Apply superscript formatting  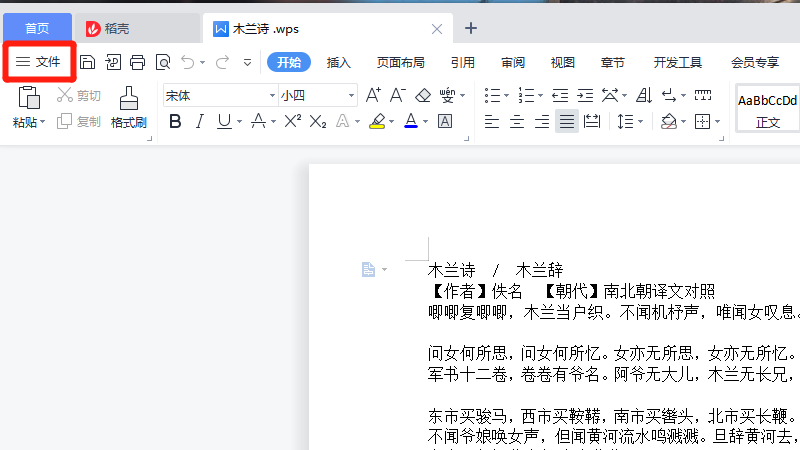pyautogui.click(x=293, y=122)
